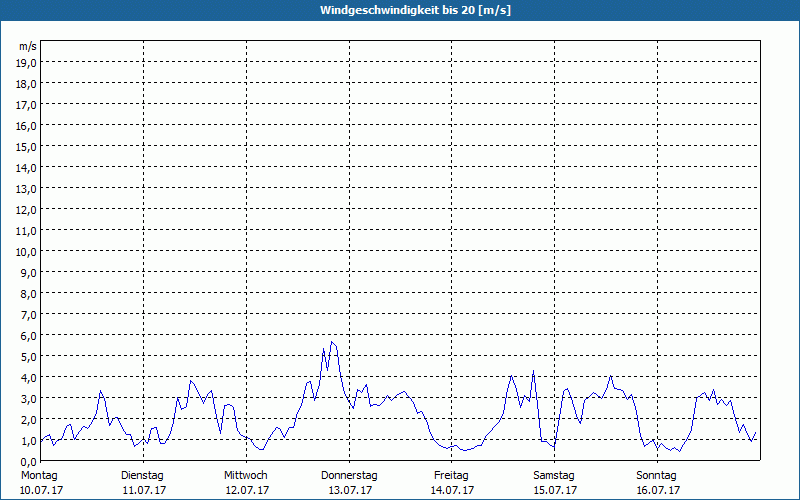Select the 10,0 y-axis value

(x=26, y=252)
